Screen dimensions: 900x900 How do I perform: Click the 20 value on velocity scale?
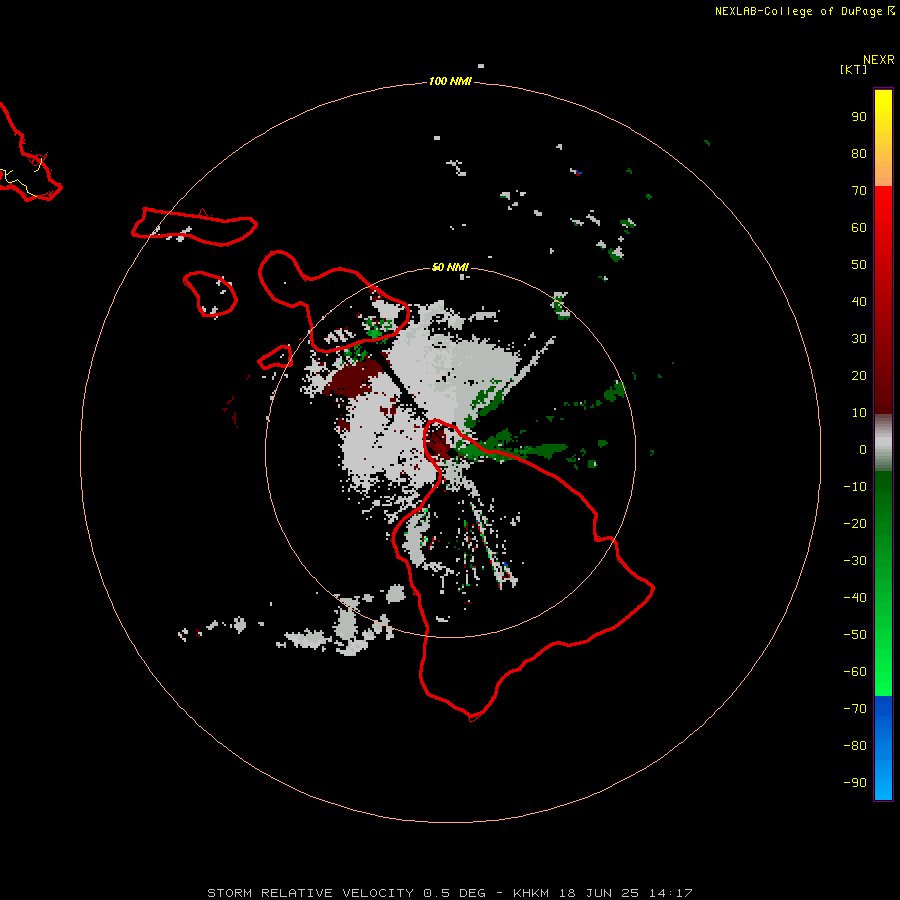click(x=859, y=376)
